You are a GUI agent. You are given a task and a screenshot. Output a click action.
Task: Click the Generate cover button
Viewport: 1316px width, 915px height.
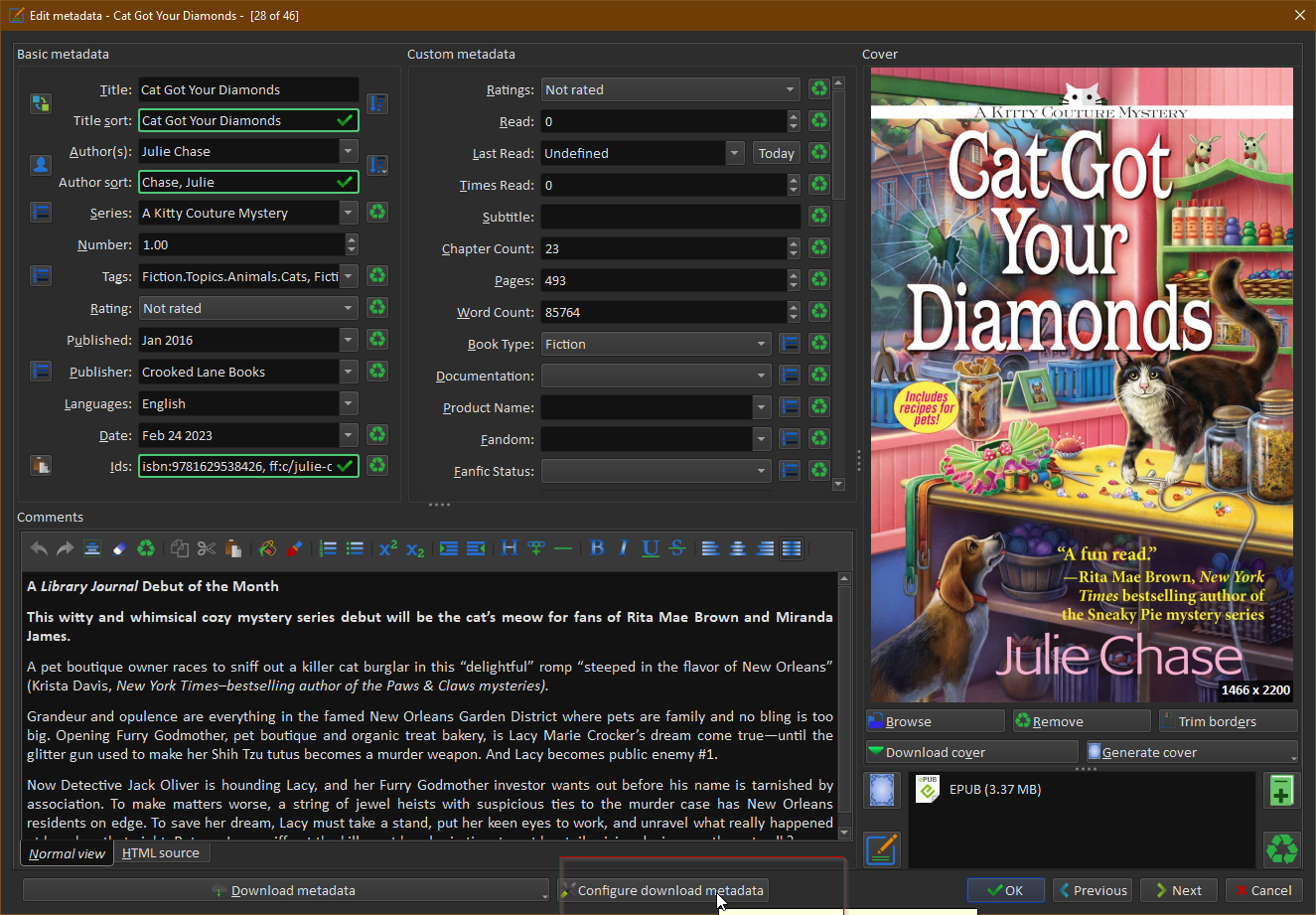tap(1191, 752)
